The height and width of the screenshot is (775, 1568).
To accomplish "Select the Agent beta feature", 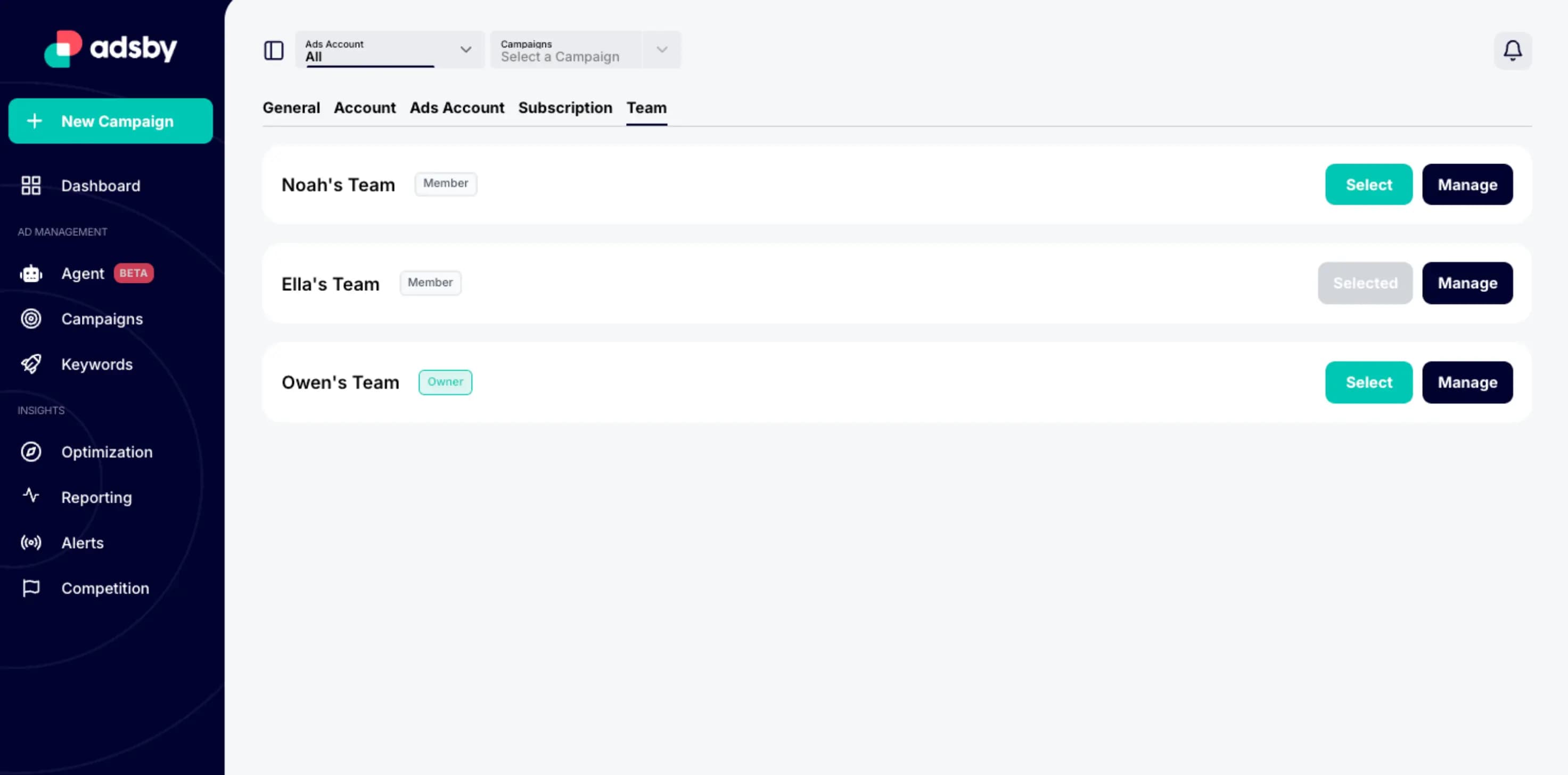I will tap(82, 273).
